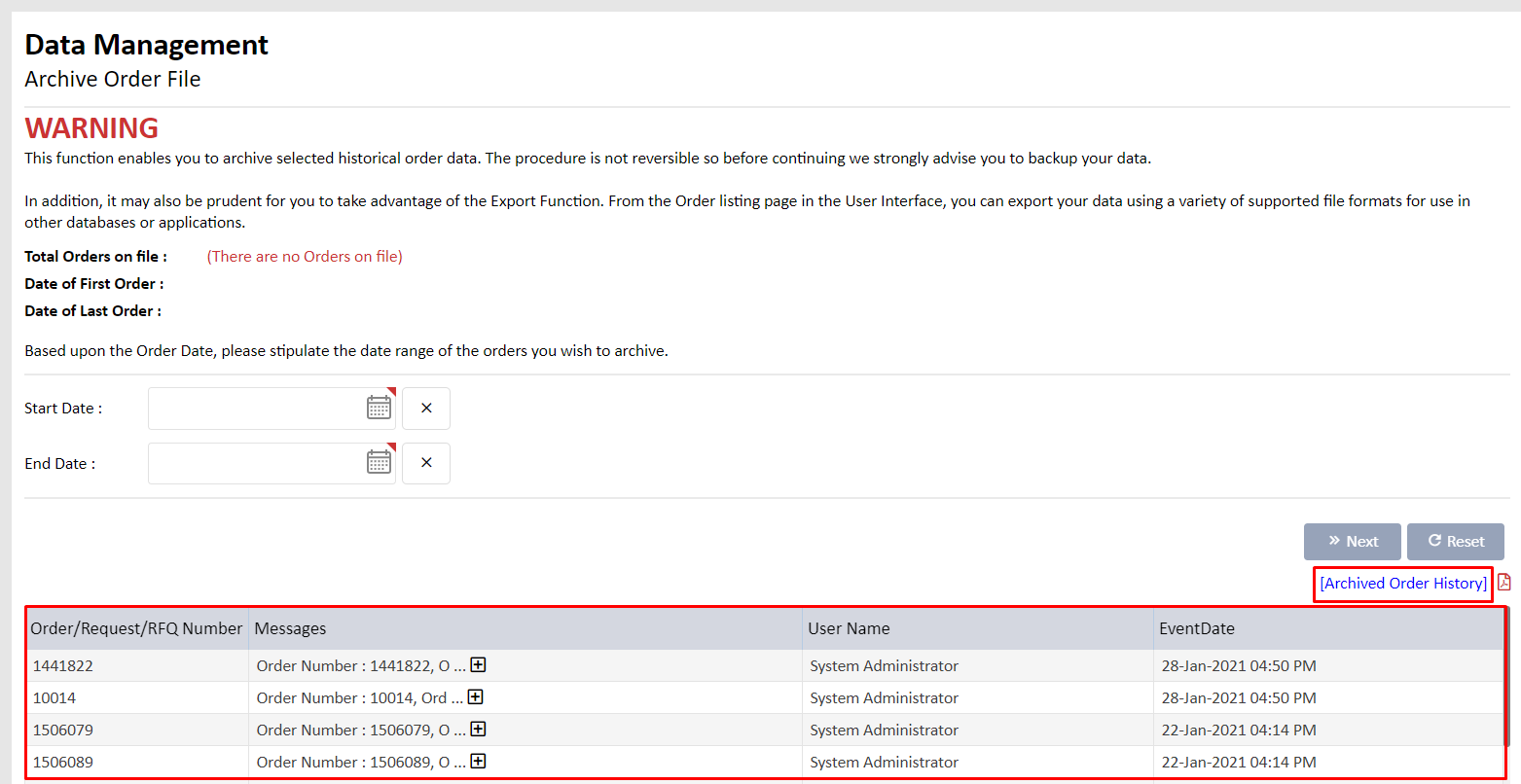
Task: Select order number cell 10014
Action: [x=137, y=697]
